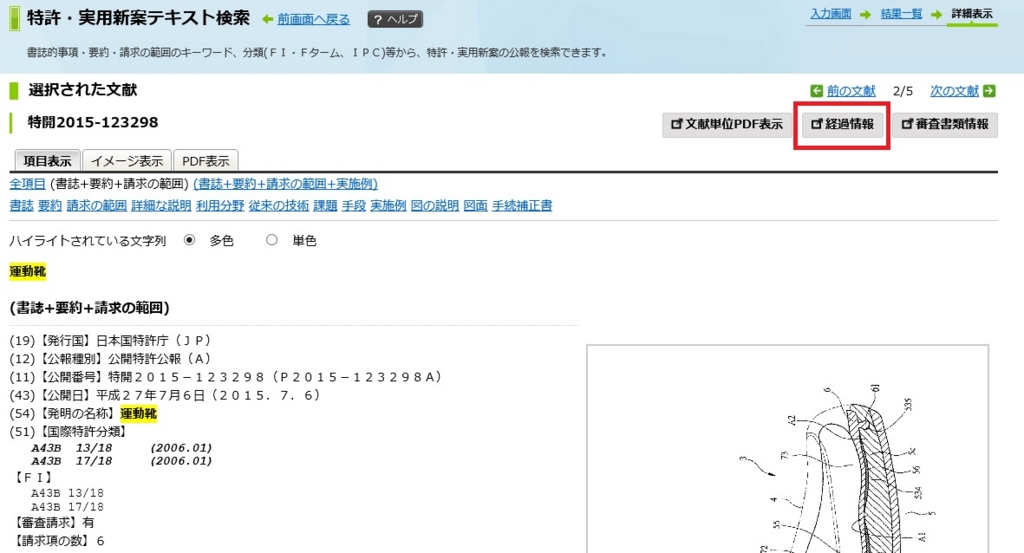Click the 発明の名称 運動靴 line
Image resolution: width=1024 pixels, height=553 pixels.
(x=83, y=413)
